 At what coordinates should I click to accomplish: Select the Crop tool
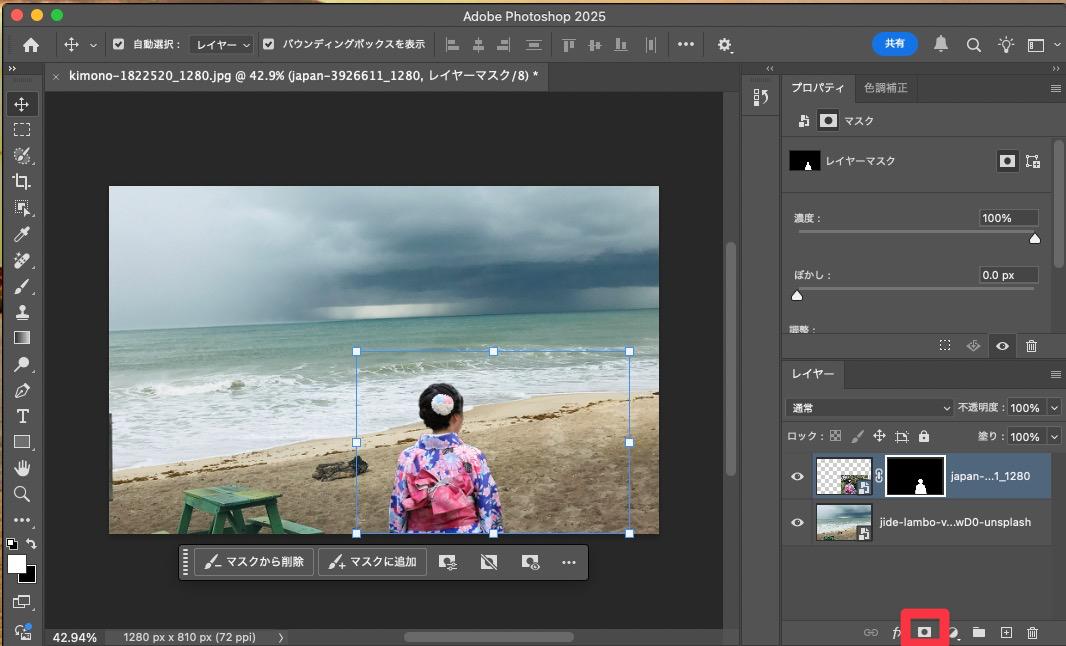click(x=22, y=182)
